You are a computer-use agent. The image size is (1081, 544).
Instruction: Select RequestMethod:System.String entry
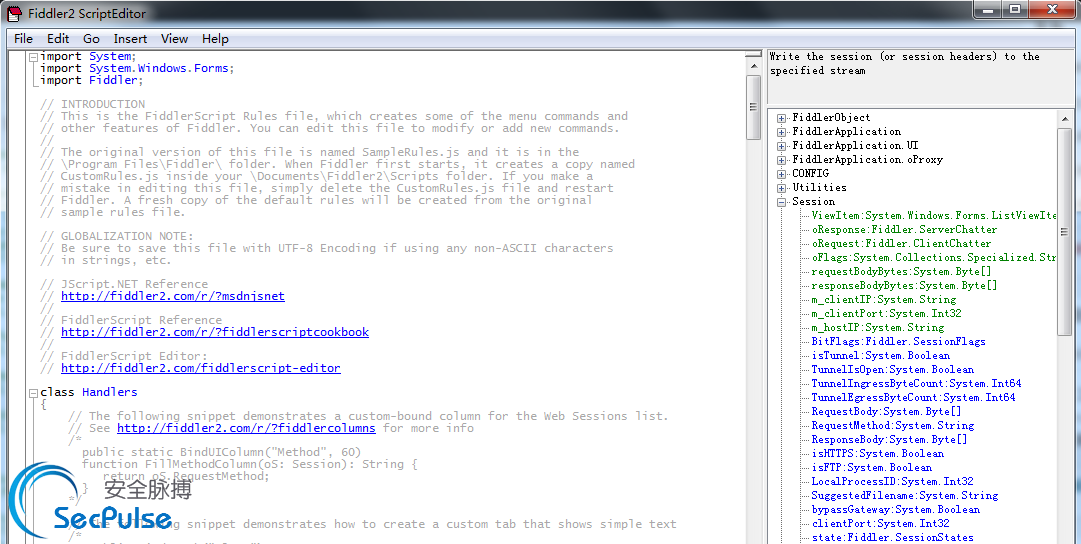[893, 425]
